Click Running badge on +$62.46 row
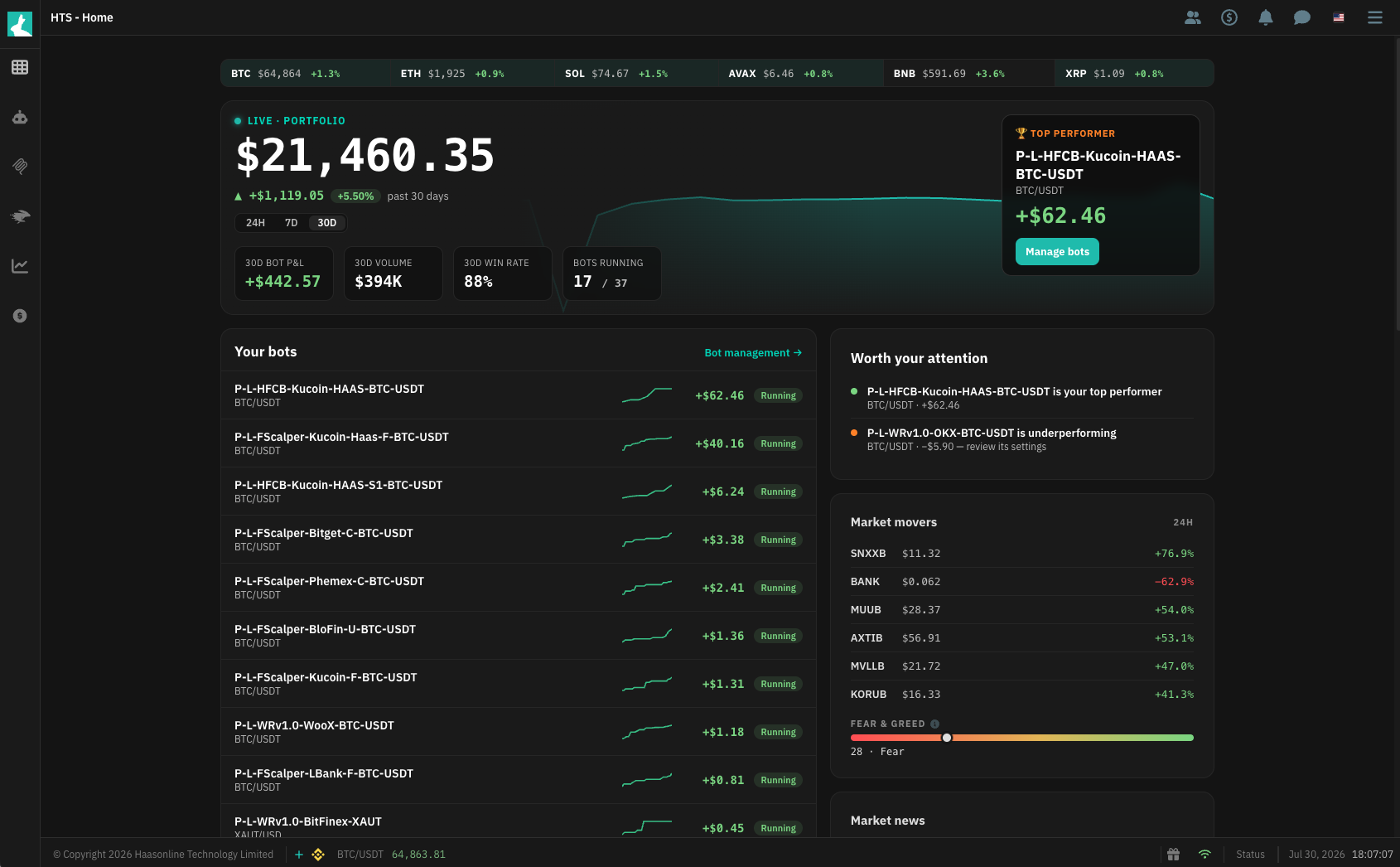The height and width of the screenshot is (867, 1400). [778, 395]
